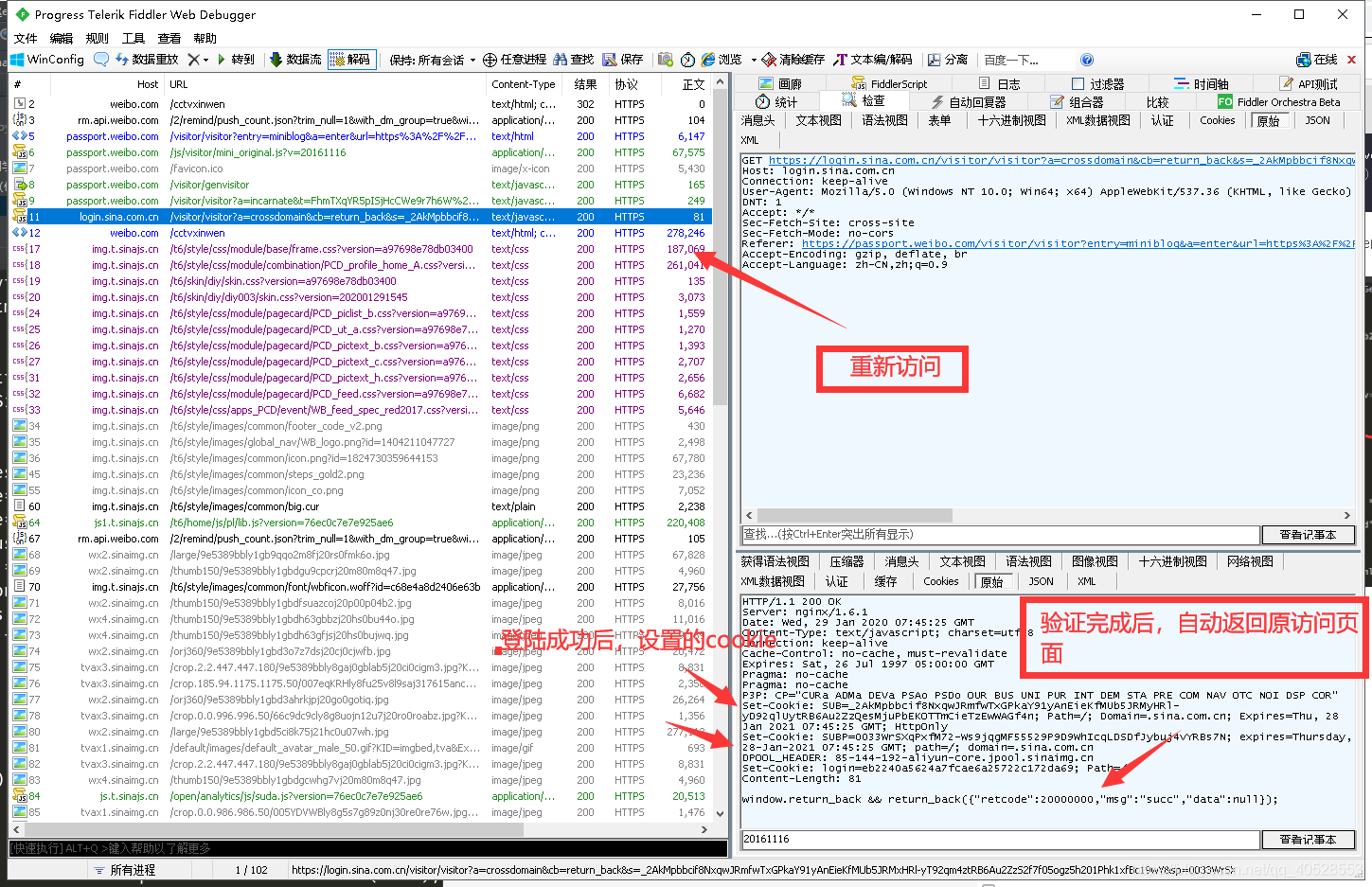Click the upper 查看记事本 button
1372x887 pixels.
tap(1309, 535)
